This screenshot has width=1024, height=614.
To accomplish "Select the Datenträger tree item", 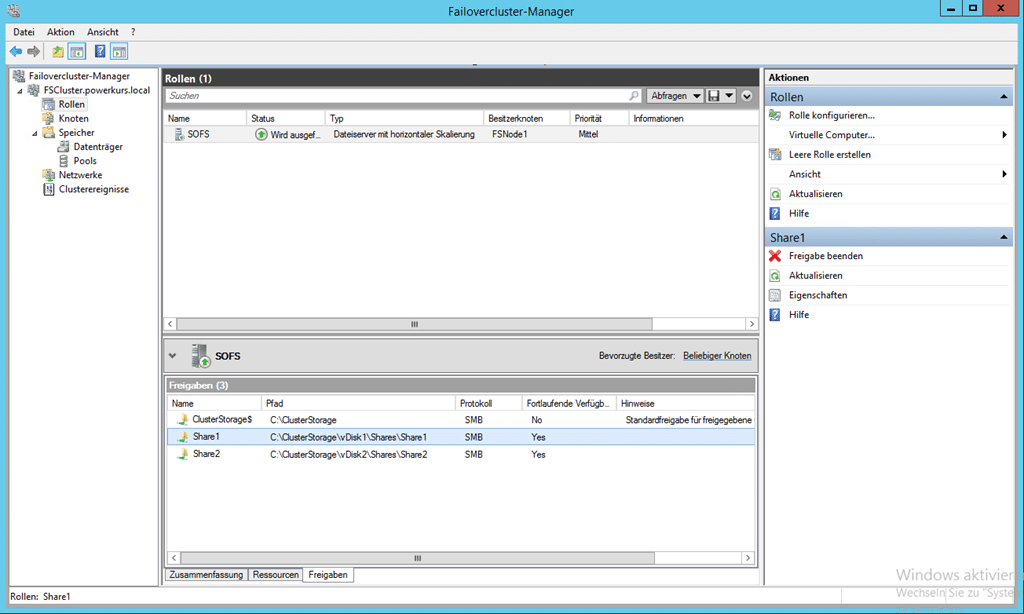I will coord(97,147).
